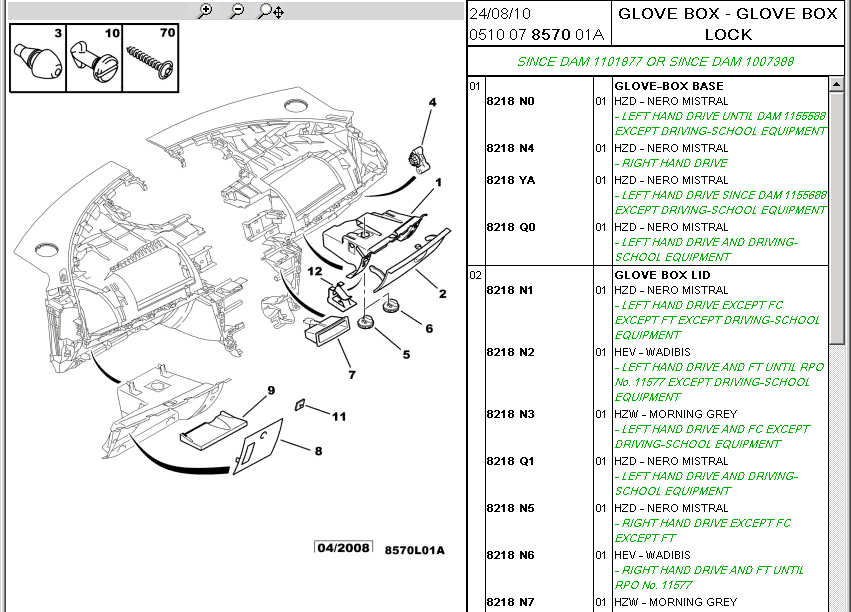The image size is (851, 612).
Task: Click callout number 9 in the diagram
Action: coord(271,390)
